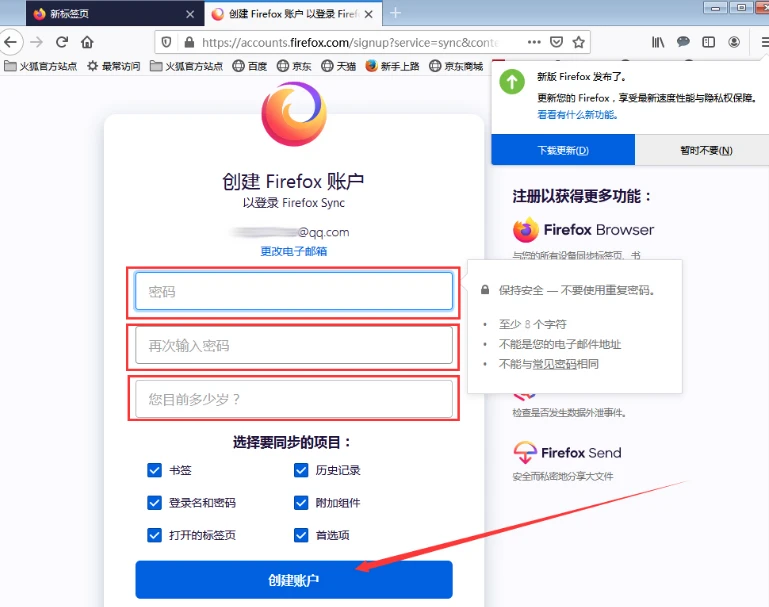Uncheck the 书签 sync checkbox
This screenshot has height=607, width=769.
(x=154, y=470)
